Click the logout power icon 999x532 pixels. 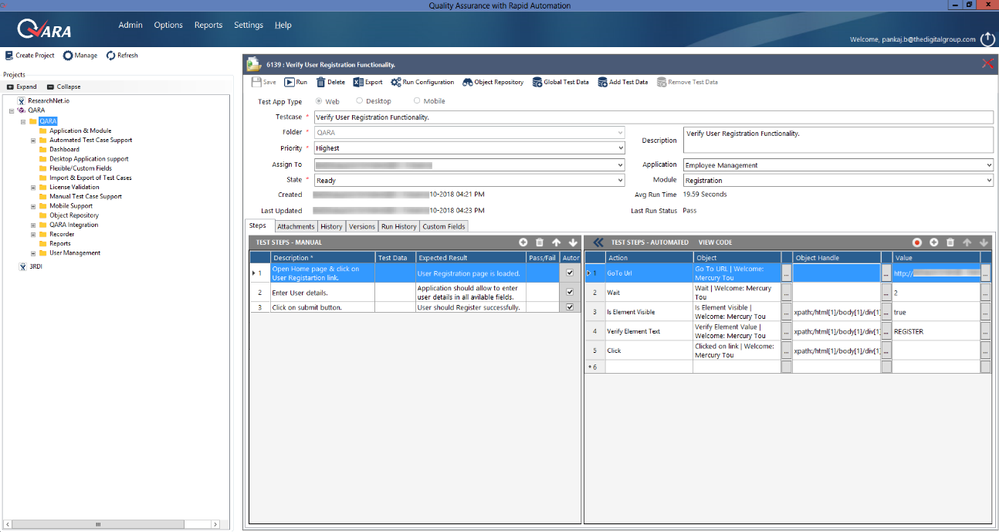pyautogui.click(x=987, y=39)
